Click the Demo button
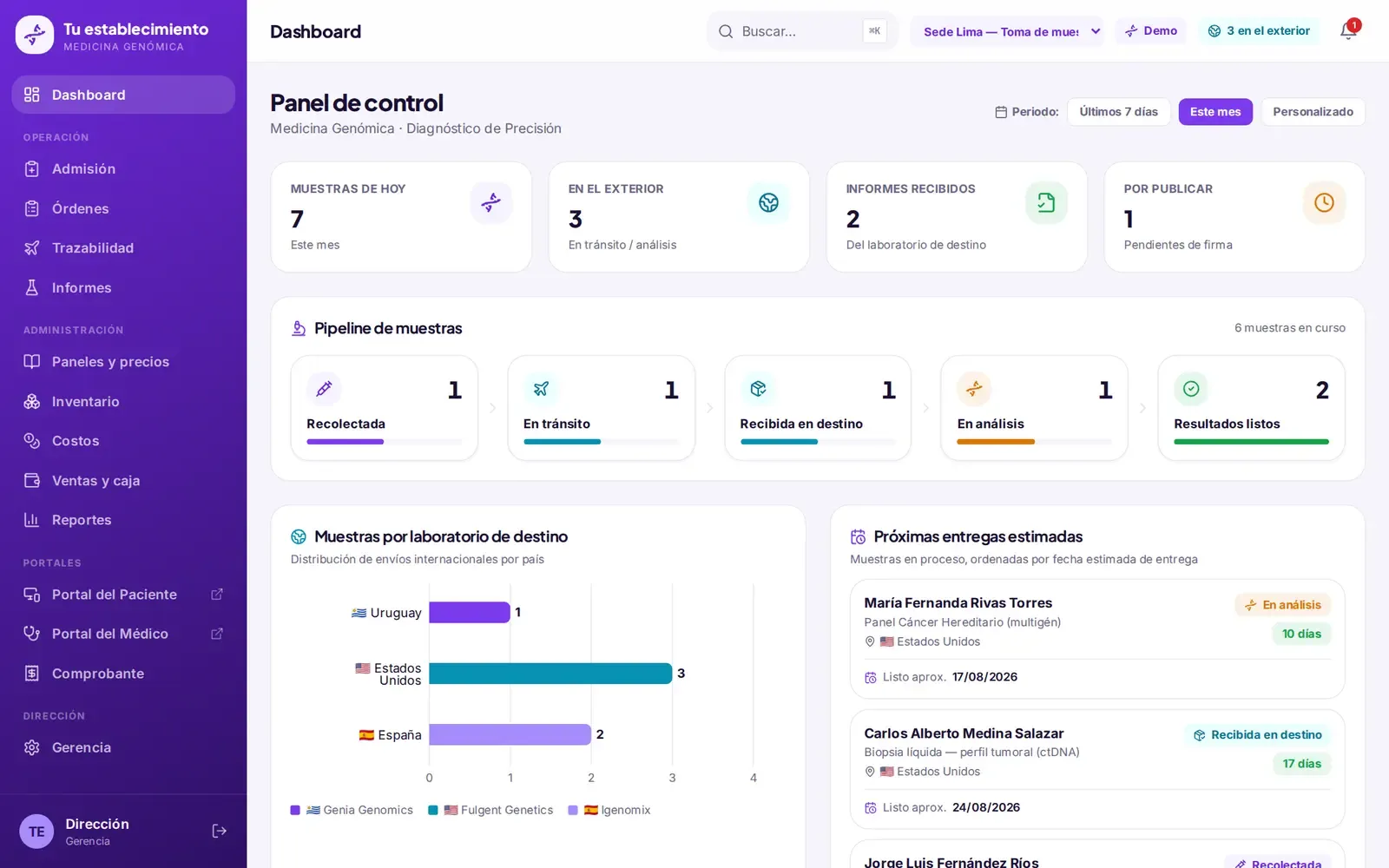 [x=1151, y=31]
